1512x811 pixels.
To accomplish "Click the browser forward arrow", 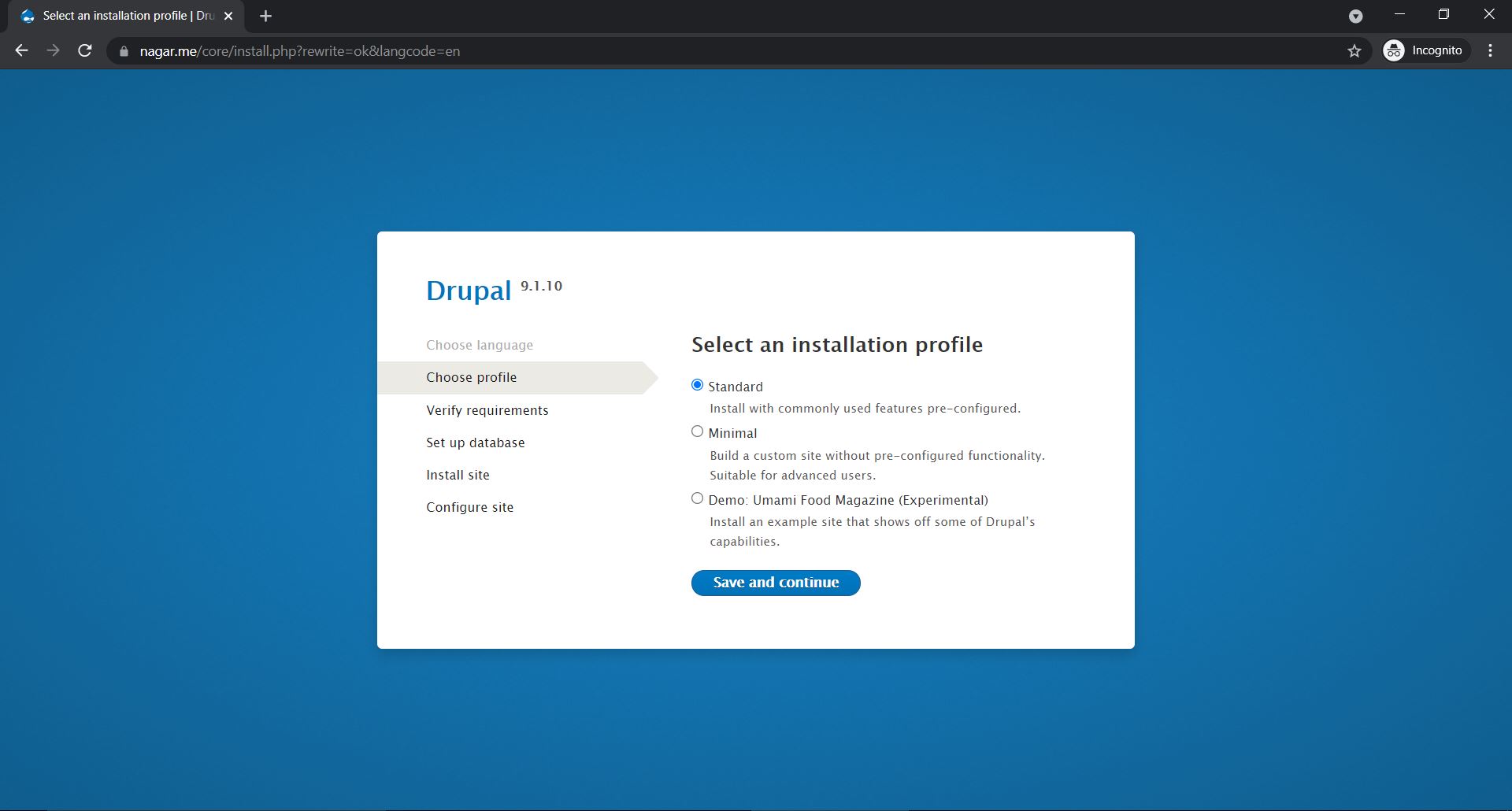I will coord(53,50).
